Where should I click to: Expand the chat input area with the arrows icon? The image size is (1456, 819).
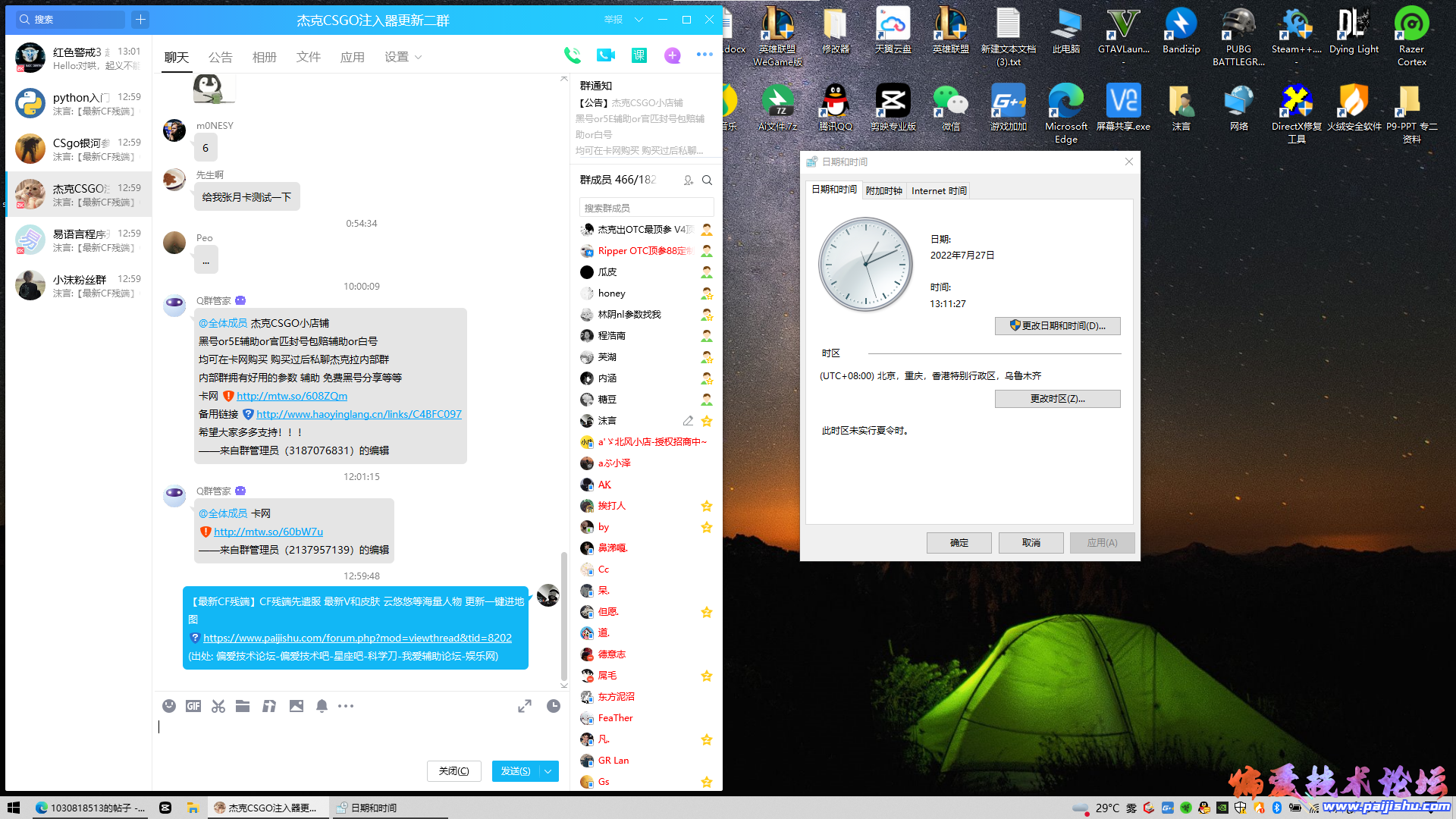(525, 706)
